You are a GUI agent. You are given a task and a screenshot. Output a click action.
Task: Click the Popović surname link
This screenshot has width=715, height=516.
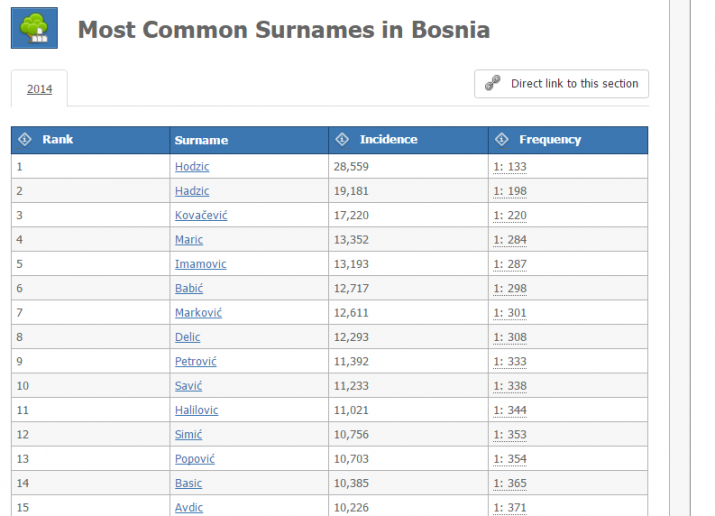pyautogui.click(x=194, y=459)
